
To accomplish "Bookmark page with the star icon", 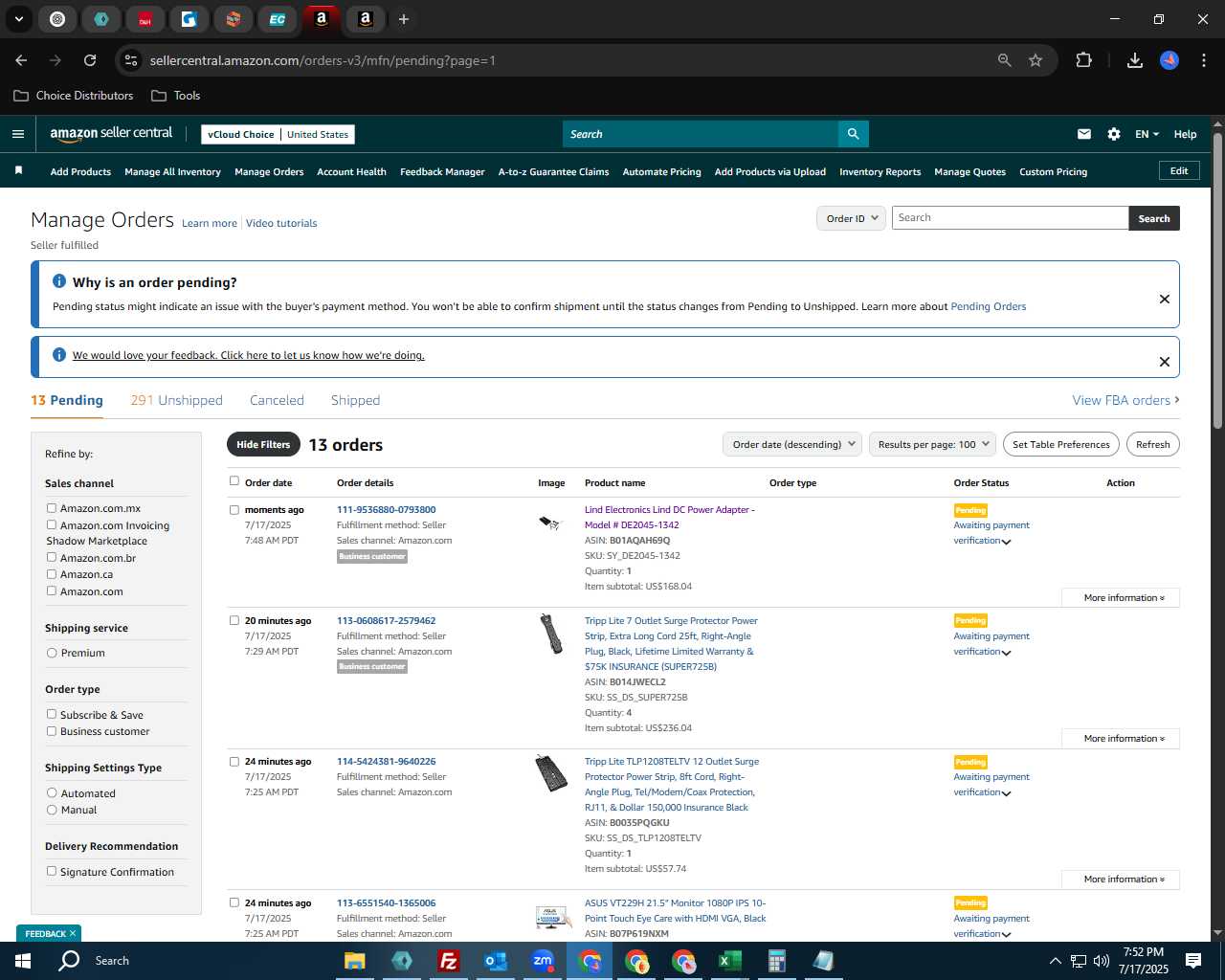I will [1036, 60].
